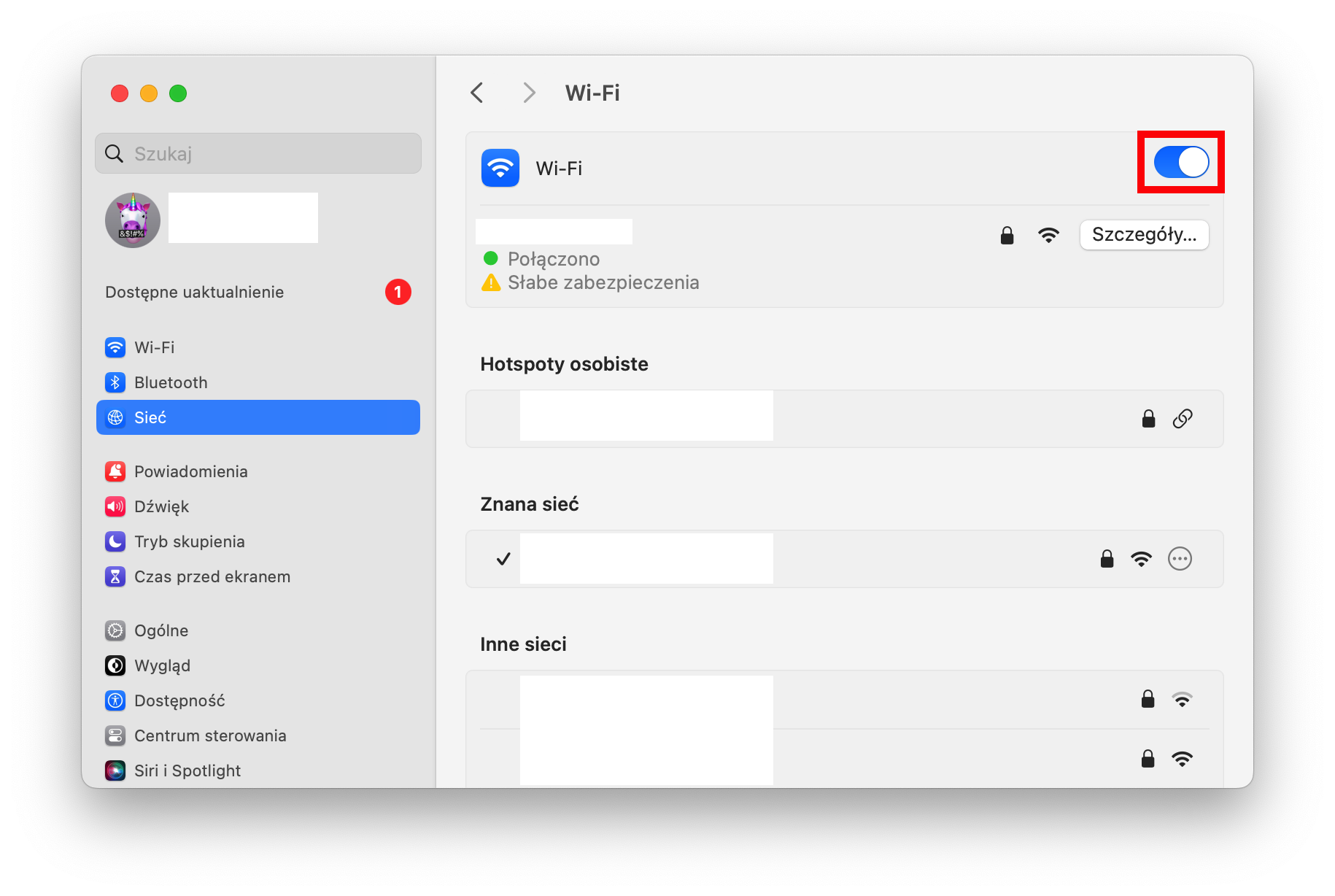
Task: Click the Wi-Fi signal icon in the known network row
Action: pos(1142,559)
